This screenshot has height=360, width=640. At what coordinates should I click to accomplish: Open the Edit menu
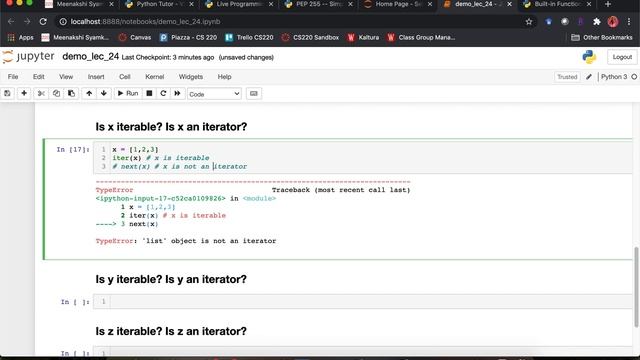[x=38, y=77]
